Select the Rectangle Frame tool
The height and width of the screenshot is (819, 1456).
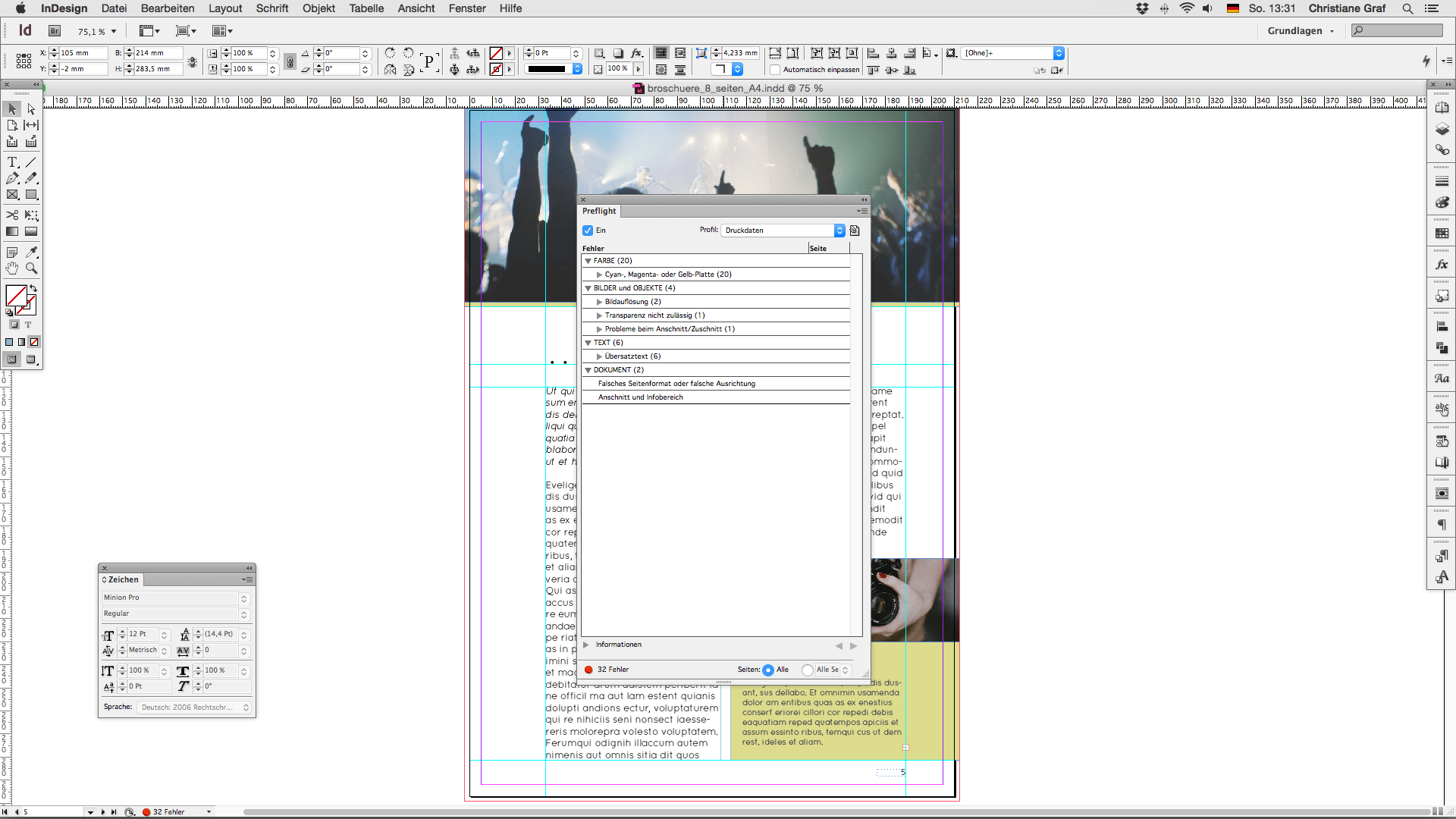click(12, 195)
